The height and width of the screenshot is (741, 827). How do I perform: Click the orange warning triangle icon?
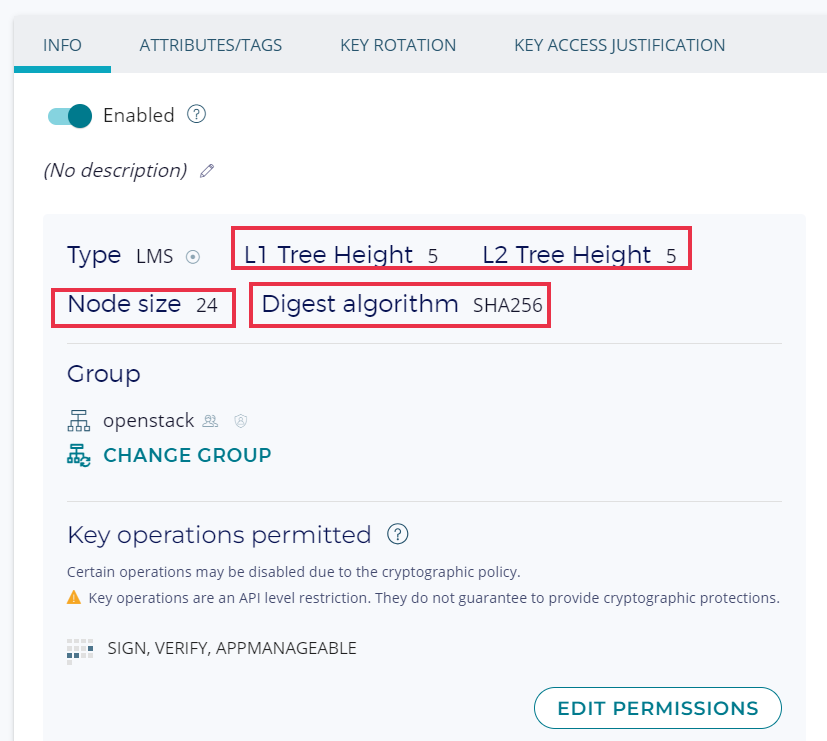(x=74, y=598)
